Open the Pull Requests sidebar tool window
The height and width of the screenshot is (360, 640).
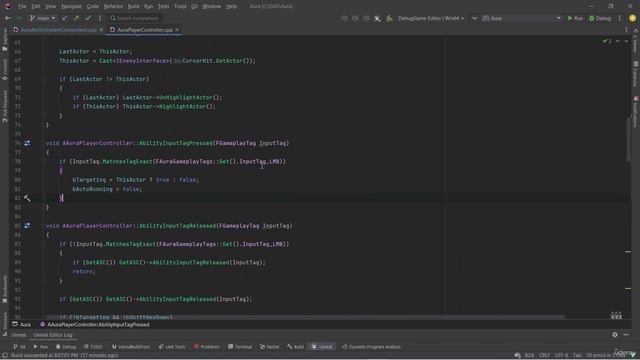coord(5,107)
